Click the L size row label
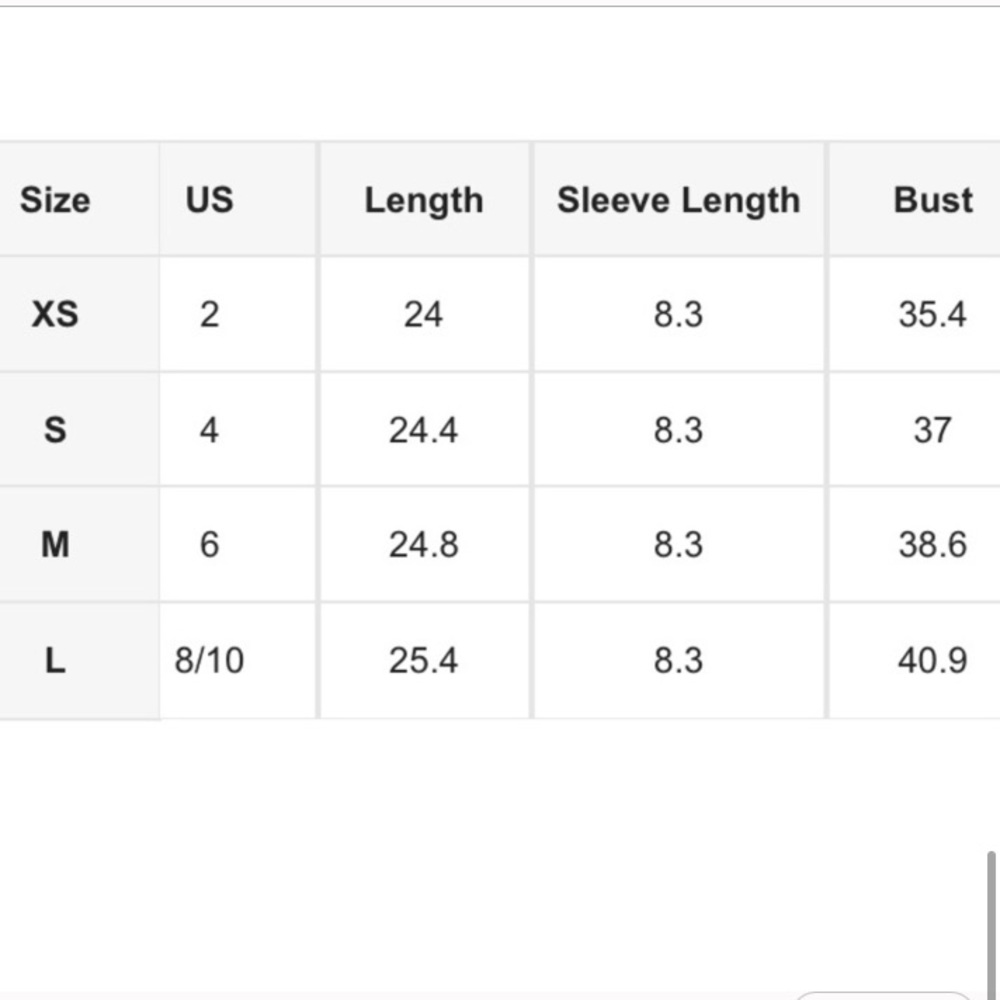This screenshot has height=1000, width=1000. coord(55,660)
